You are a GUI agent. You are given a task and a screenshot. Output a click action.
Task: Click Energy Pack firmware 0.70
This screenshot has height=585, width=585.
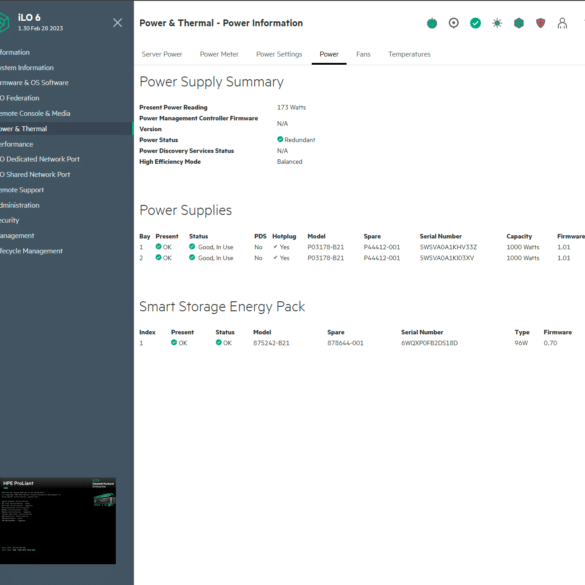(550, 343)
